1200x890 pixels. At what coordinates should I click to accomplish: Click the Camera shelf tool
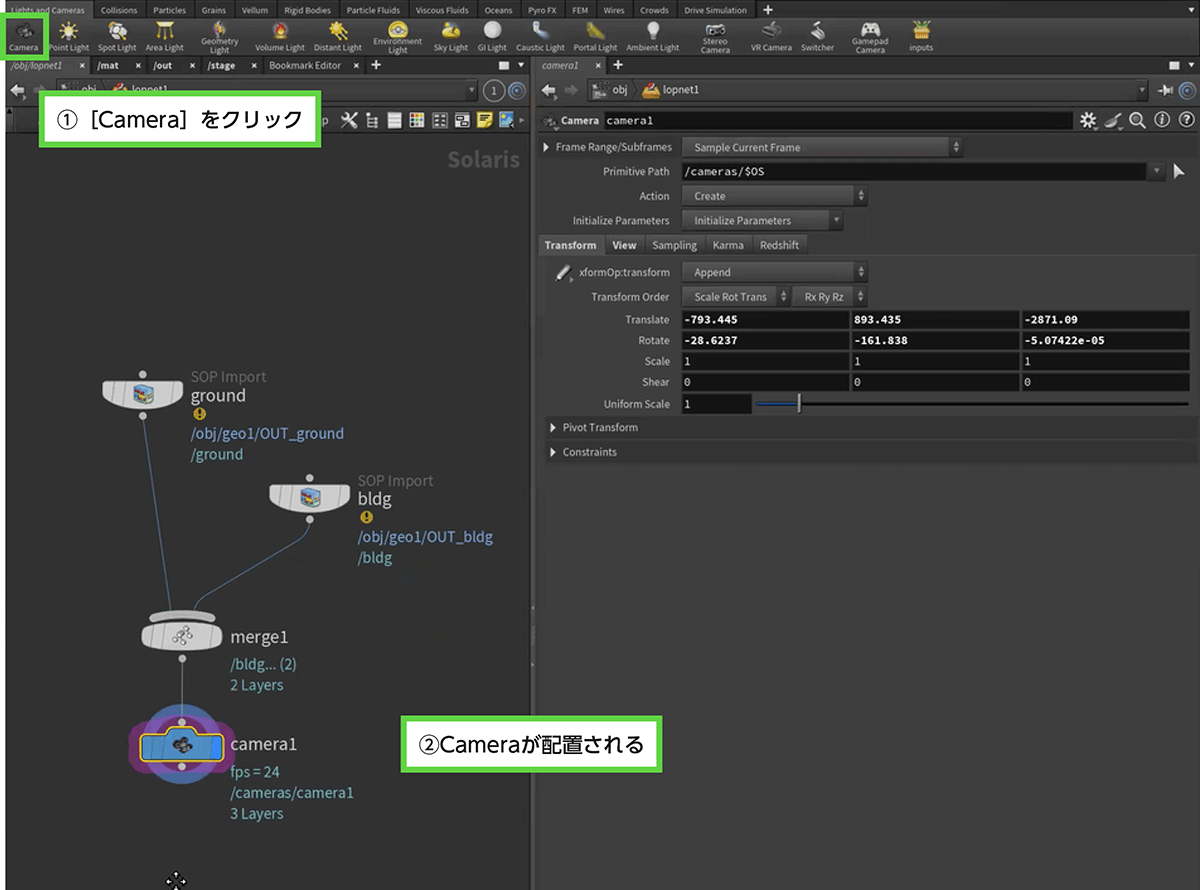(x=23, y=35)
